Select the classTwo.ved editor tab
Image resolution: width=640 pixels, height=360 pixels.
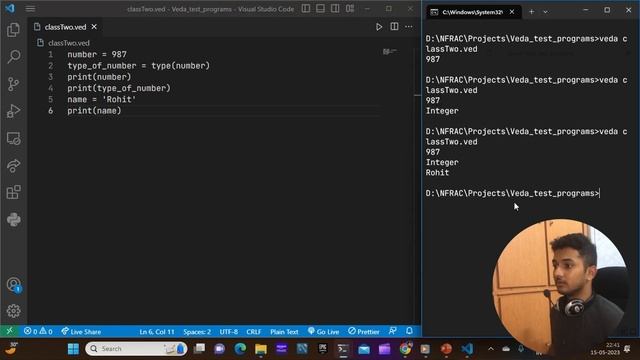[65, 27]
